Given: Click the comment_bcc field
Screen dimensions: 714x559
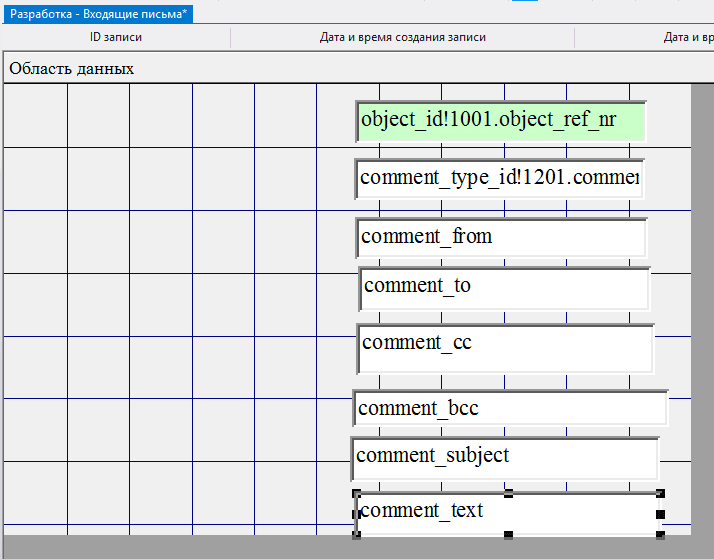Looking at the screenshot, I should click(508, 408).
